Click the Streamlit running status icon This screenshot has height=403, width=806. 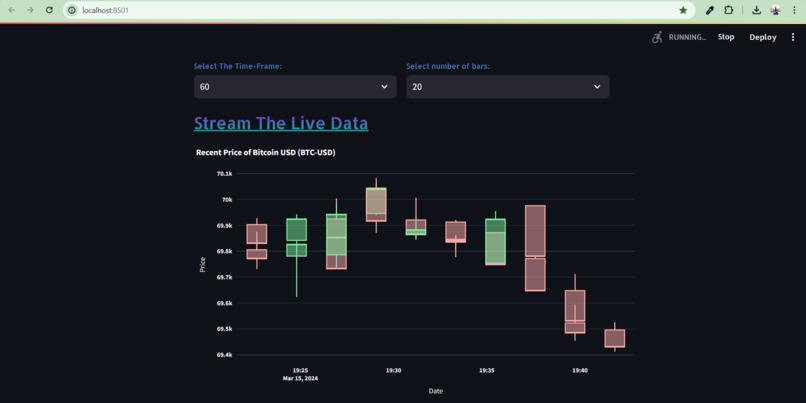pos(657,37)
